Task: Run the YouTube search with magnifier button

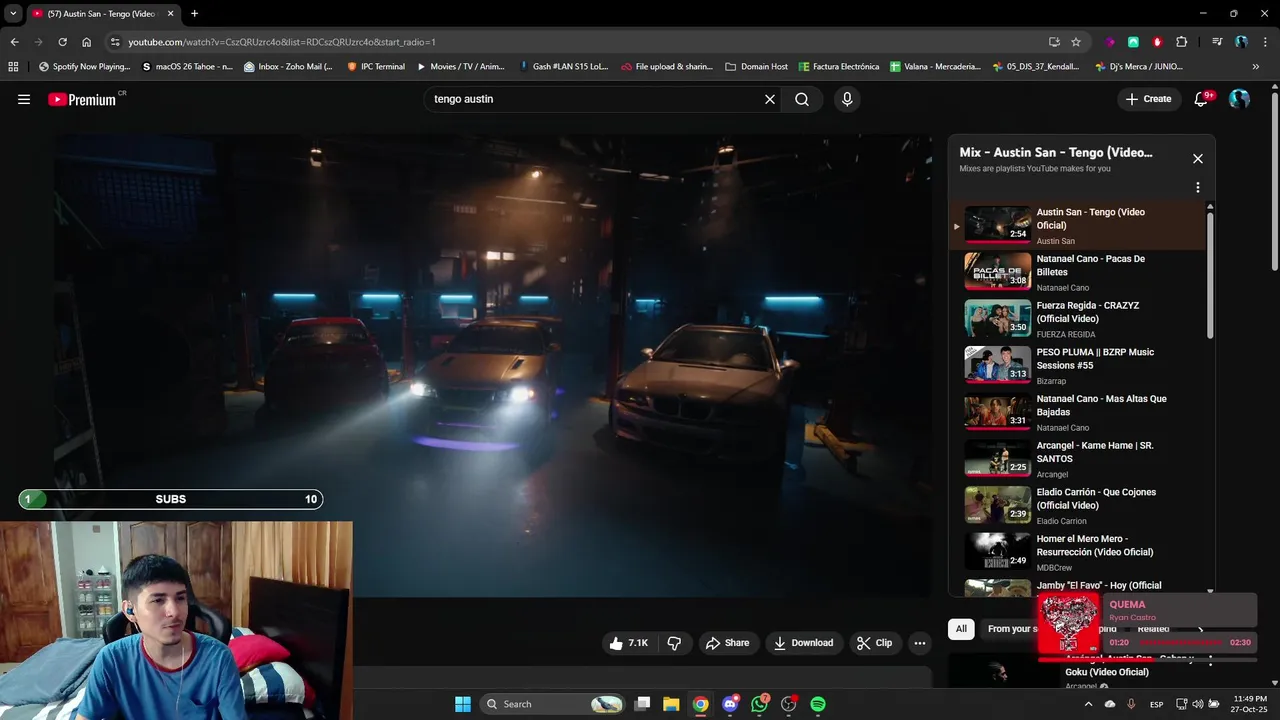Action: point(802,99)
